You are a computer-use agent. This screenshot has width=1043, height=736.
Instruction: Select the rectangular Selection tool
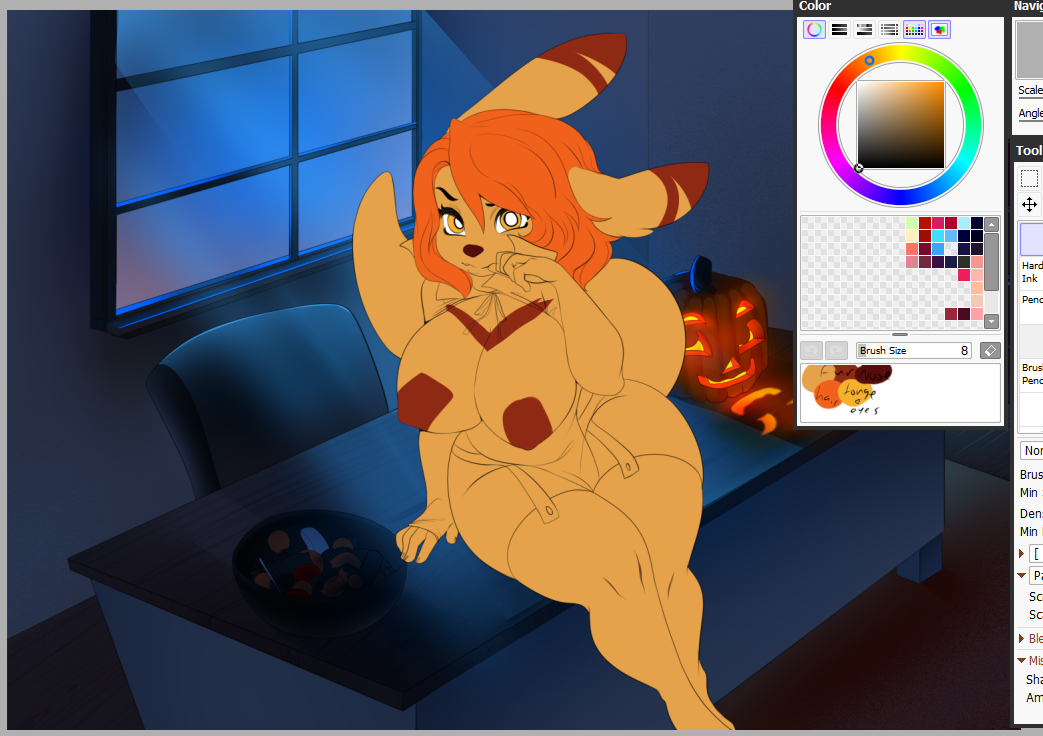[1029, 178]
